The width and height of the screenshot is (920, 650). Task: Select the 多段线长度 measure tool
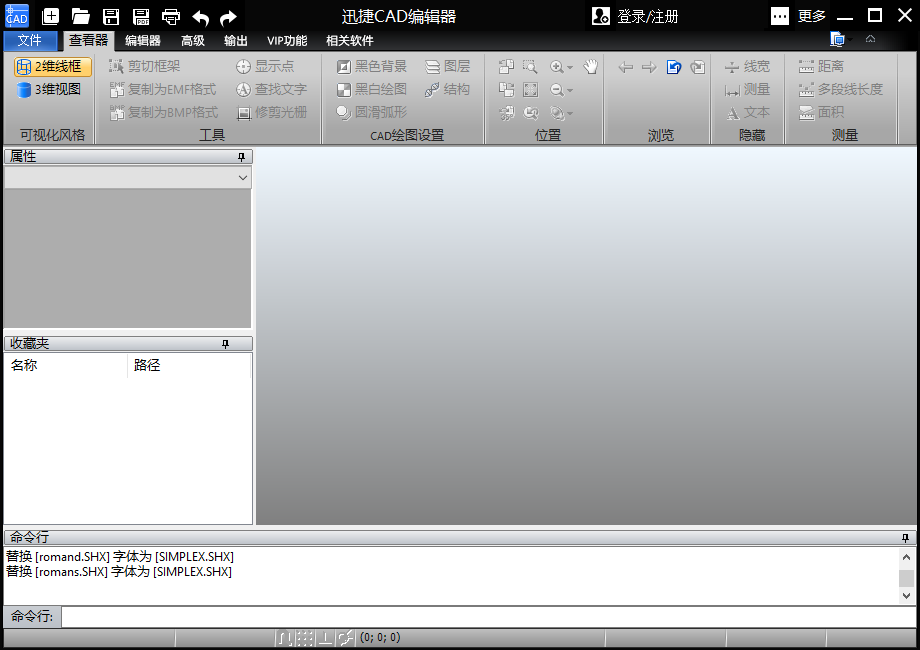pos(840,89)
